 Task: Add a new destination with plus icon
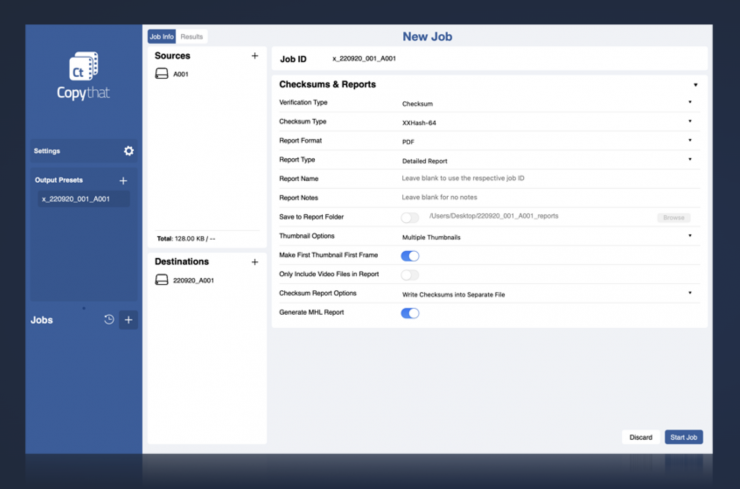click(x=255, y=262)
